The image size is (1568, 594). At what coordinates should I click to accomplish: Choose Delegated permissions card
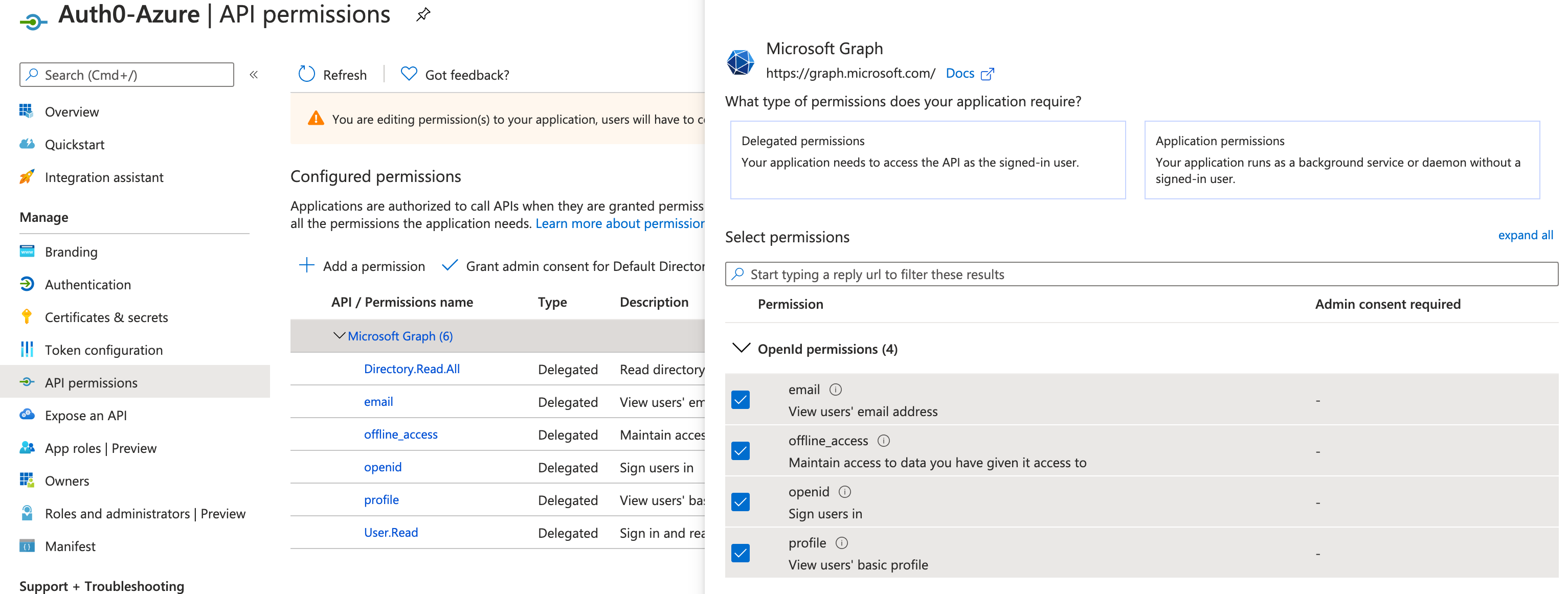click(928, 160)
